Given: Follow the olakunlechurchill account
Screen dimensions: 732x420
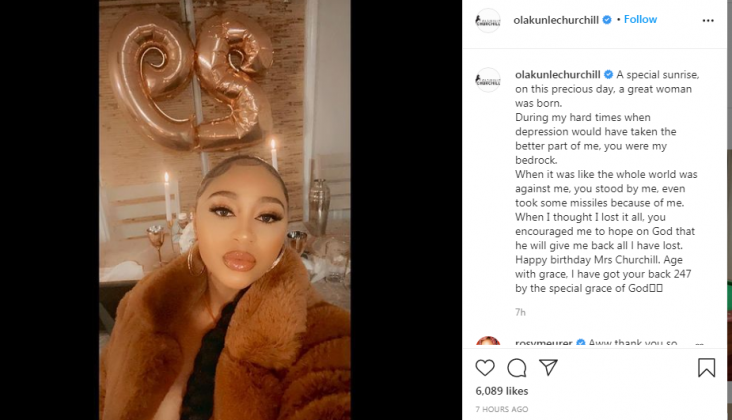Looking at the screenshot, I should click(x=641, y=19).
